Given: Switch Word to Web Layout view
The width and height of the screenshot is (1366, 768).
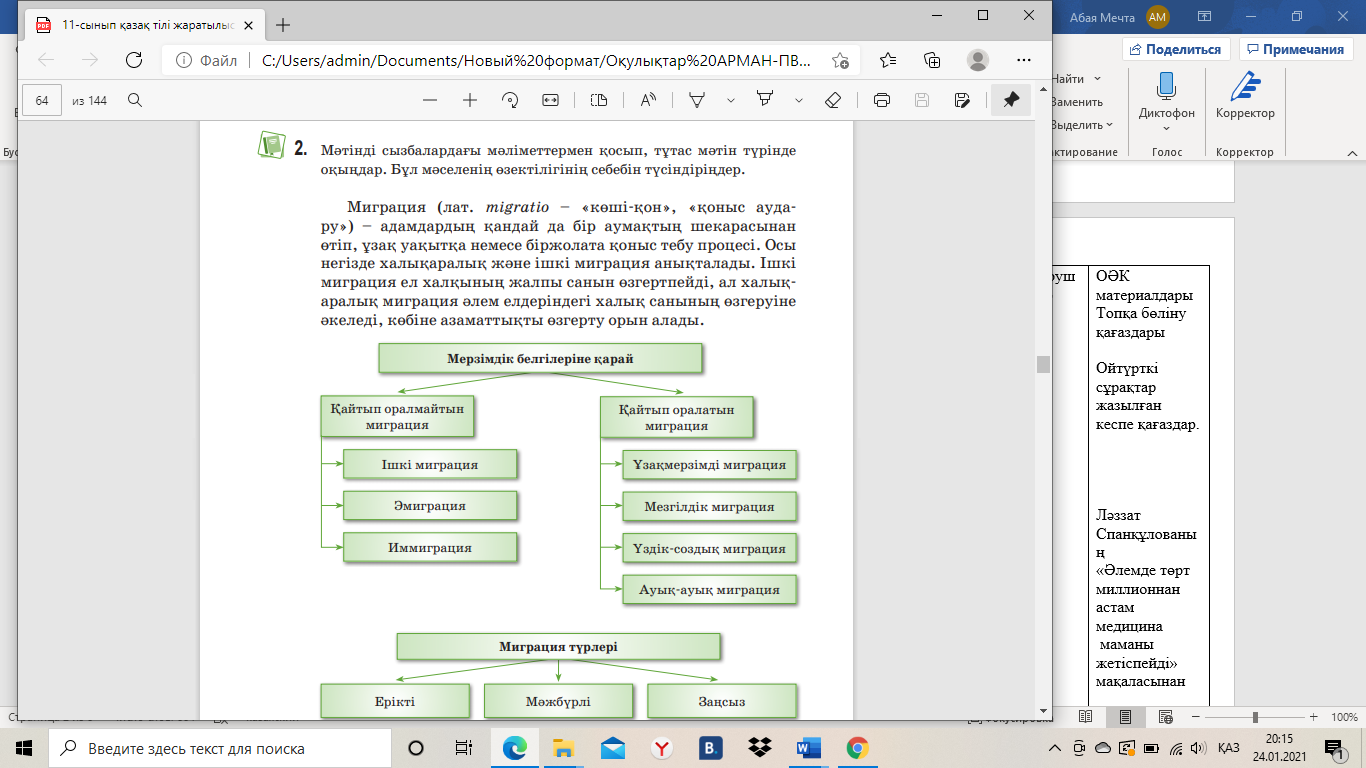Looking at the screenshot, I should (x=1165, y=717).
